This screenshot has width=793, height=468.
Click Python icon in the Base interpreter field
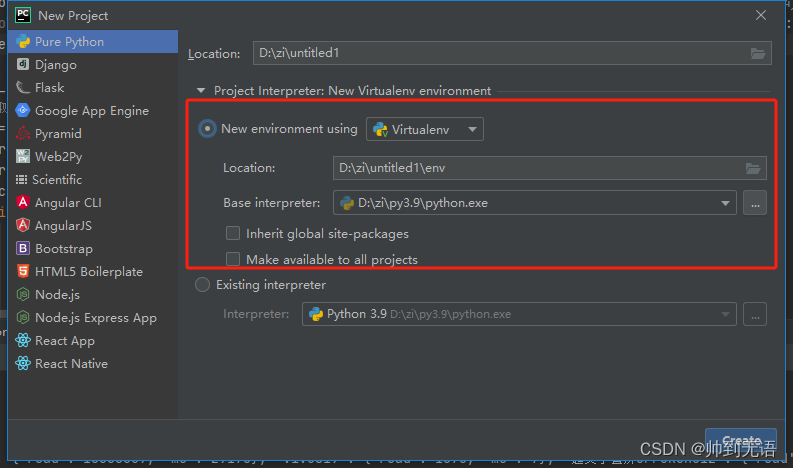point(347,203)
